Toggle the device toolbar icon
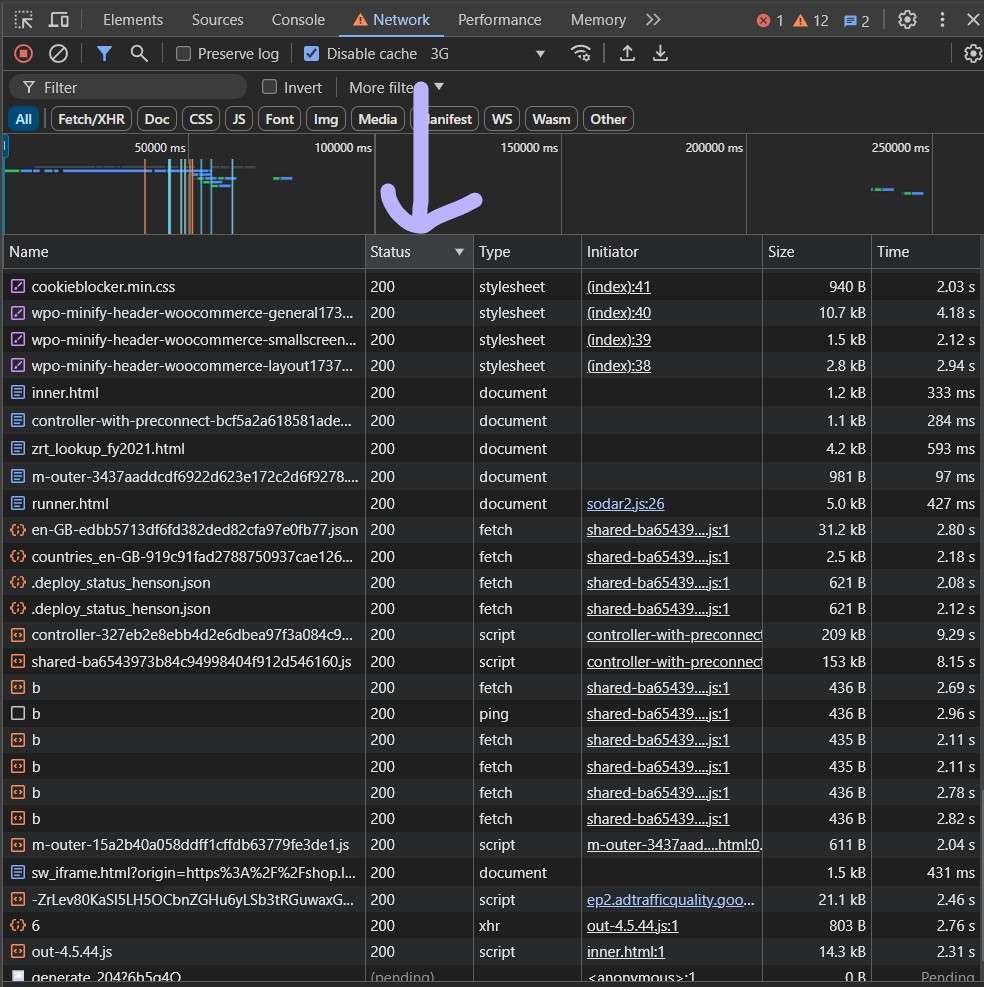Image resolution: width=984 pixels, height=987 pixels. [x=59, y=20]
